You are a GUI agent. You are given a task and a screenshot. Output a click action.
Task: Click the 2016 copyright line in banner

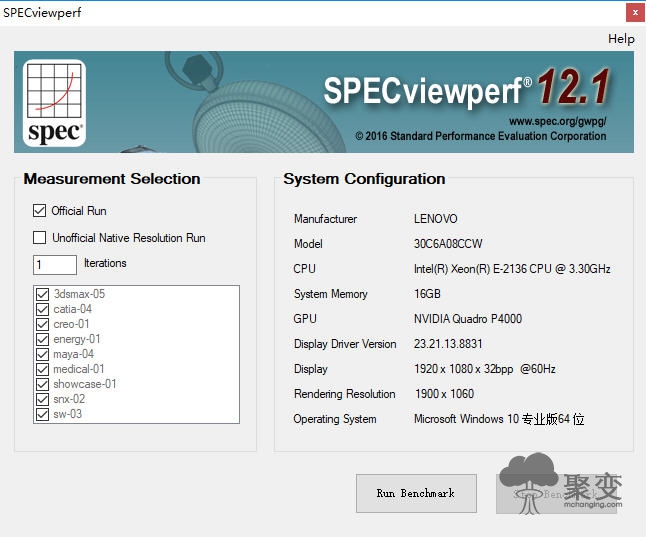(x=480, y=136)
